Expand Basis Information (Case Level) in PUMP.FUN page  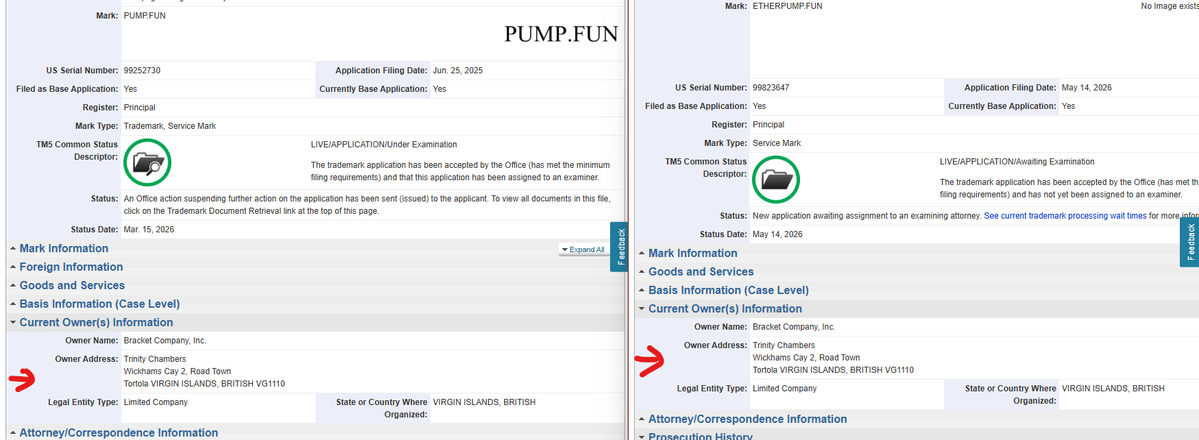[99, 304]
